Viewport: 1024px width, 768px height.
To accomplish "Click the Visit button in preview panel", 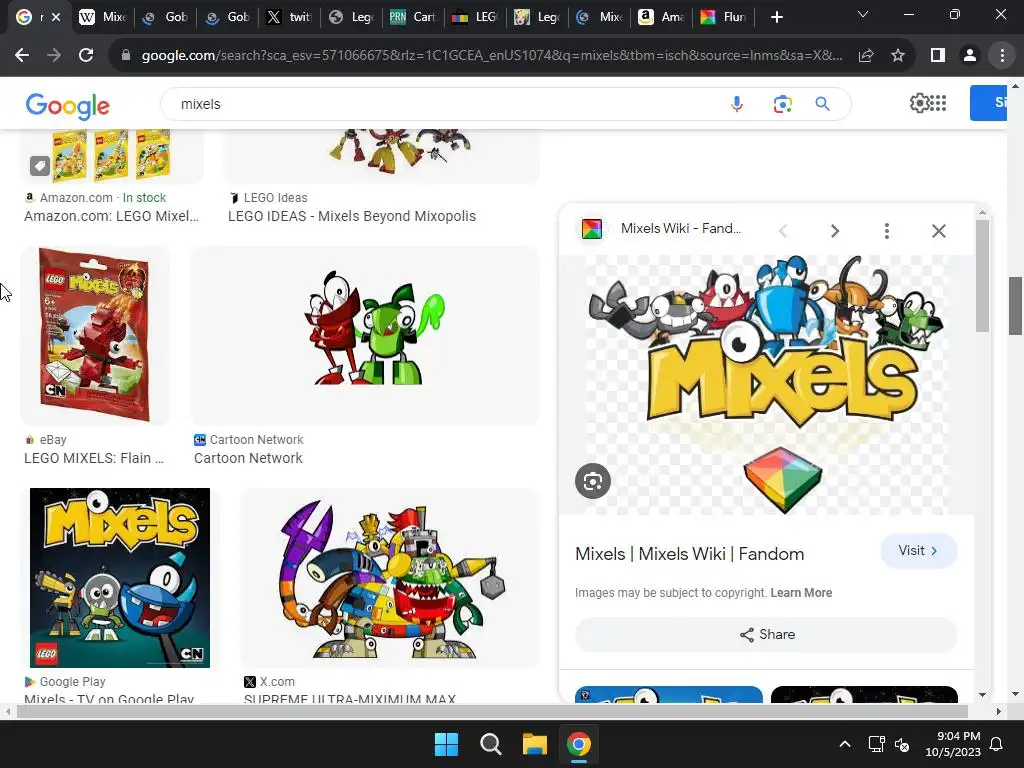I will (x=918, y=551).
